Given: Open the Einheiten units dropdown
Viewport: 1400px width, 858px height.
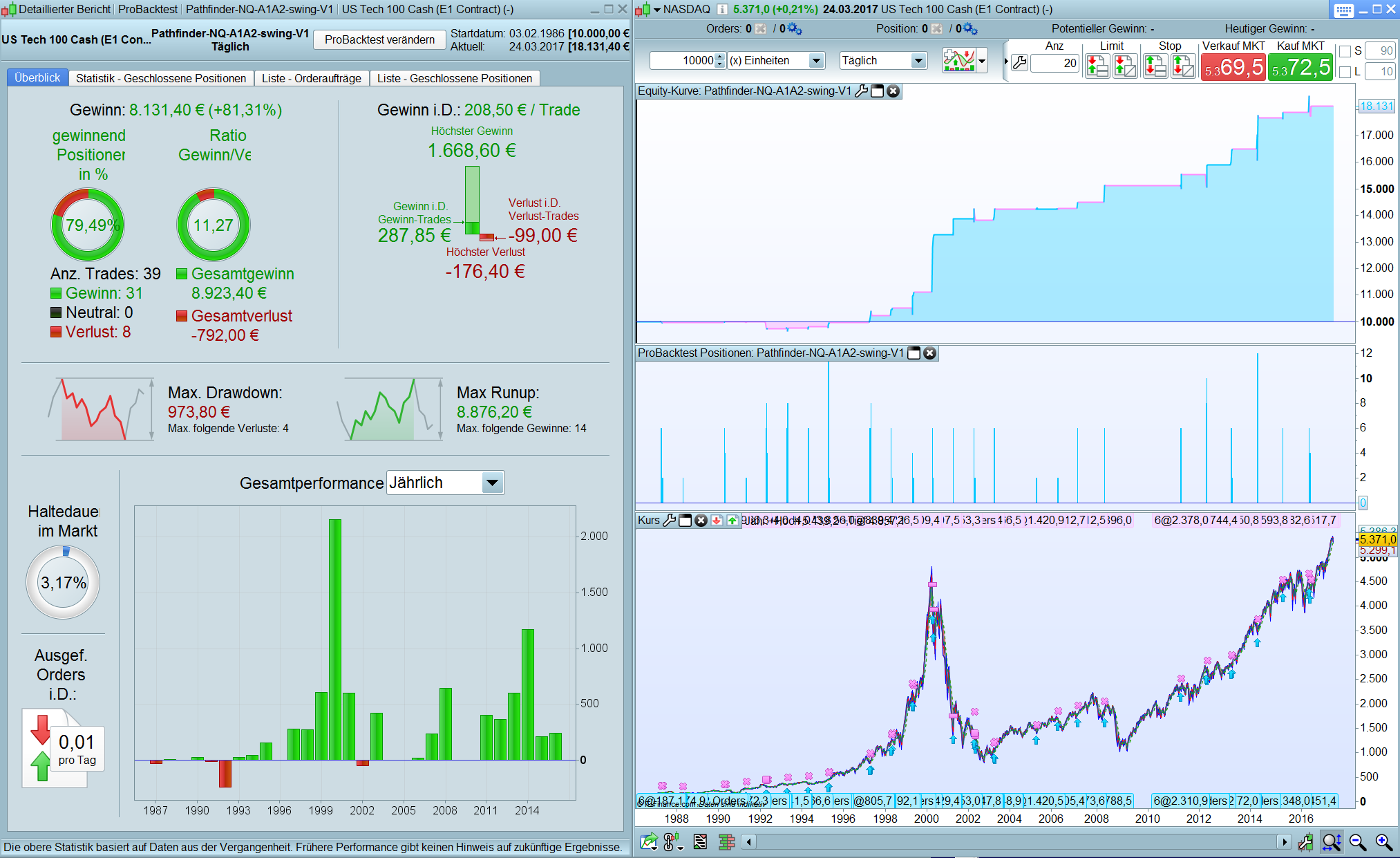Looking at the screenshot, I should tap(816, 61).
